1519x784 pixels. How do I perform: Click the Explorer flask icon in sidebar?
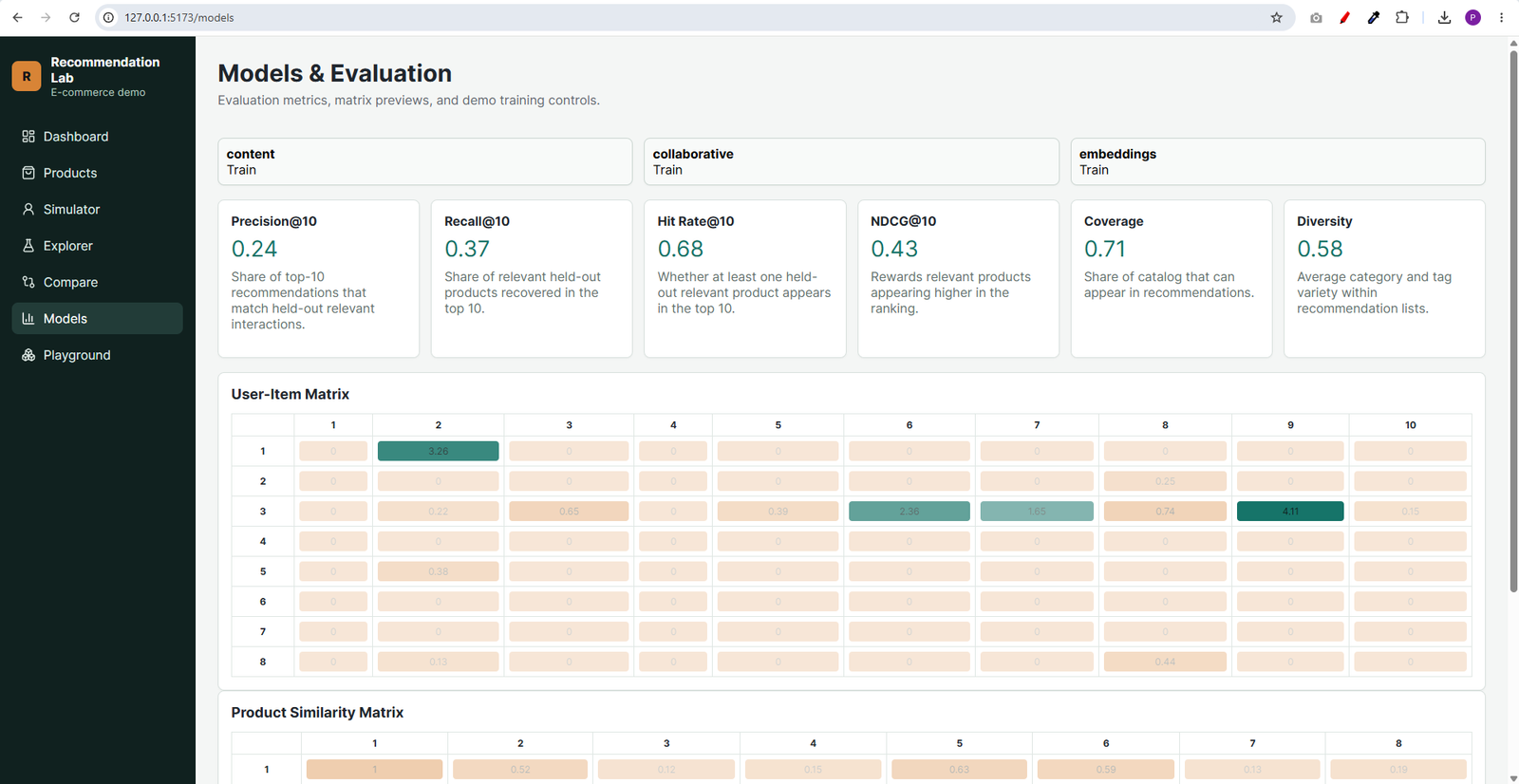point(28,246)
